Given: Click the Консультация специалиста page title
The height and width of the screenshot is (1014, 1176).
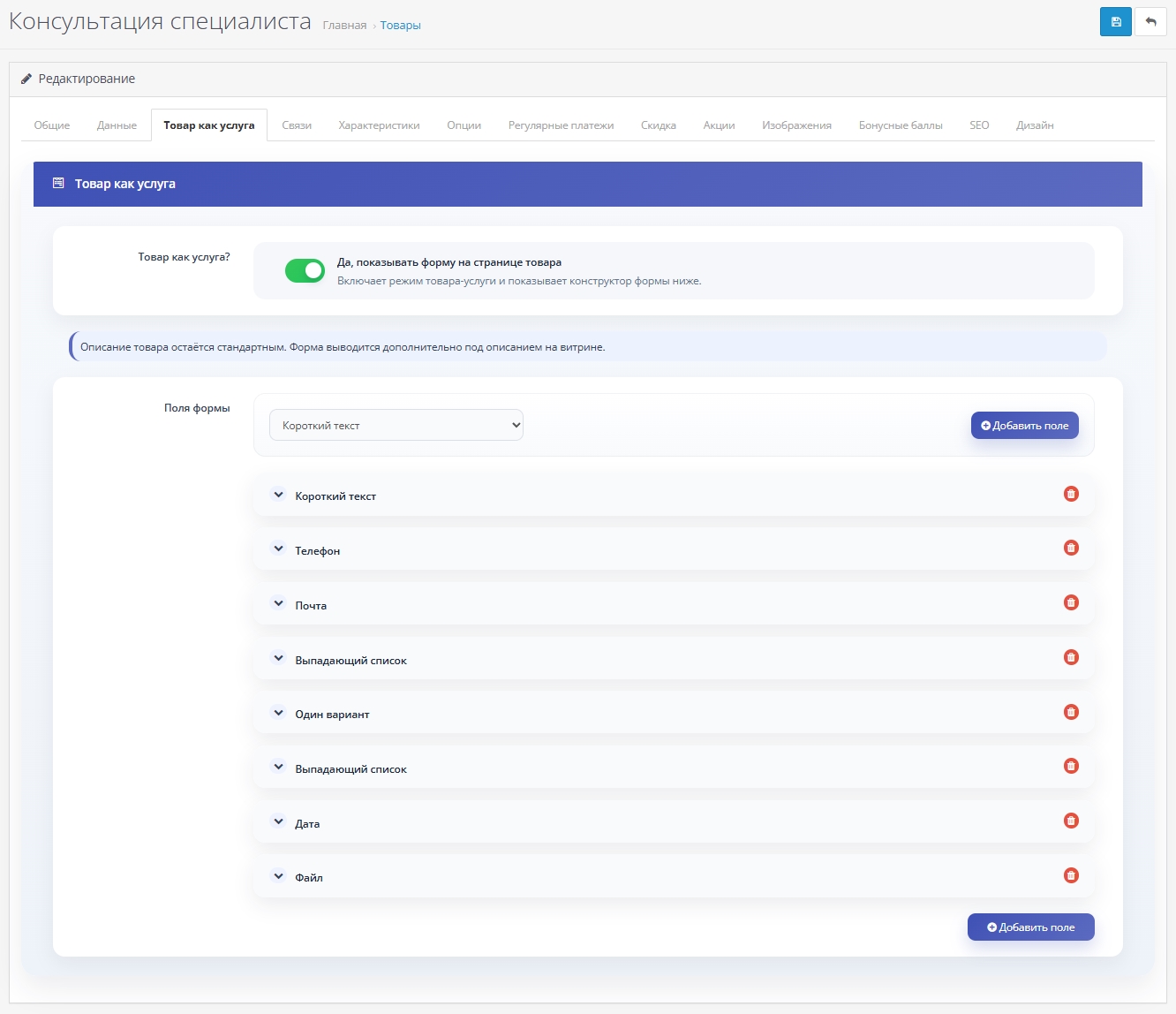Looking at the screenshot, I should (x=160, y=22).
